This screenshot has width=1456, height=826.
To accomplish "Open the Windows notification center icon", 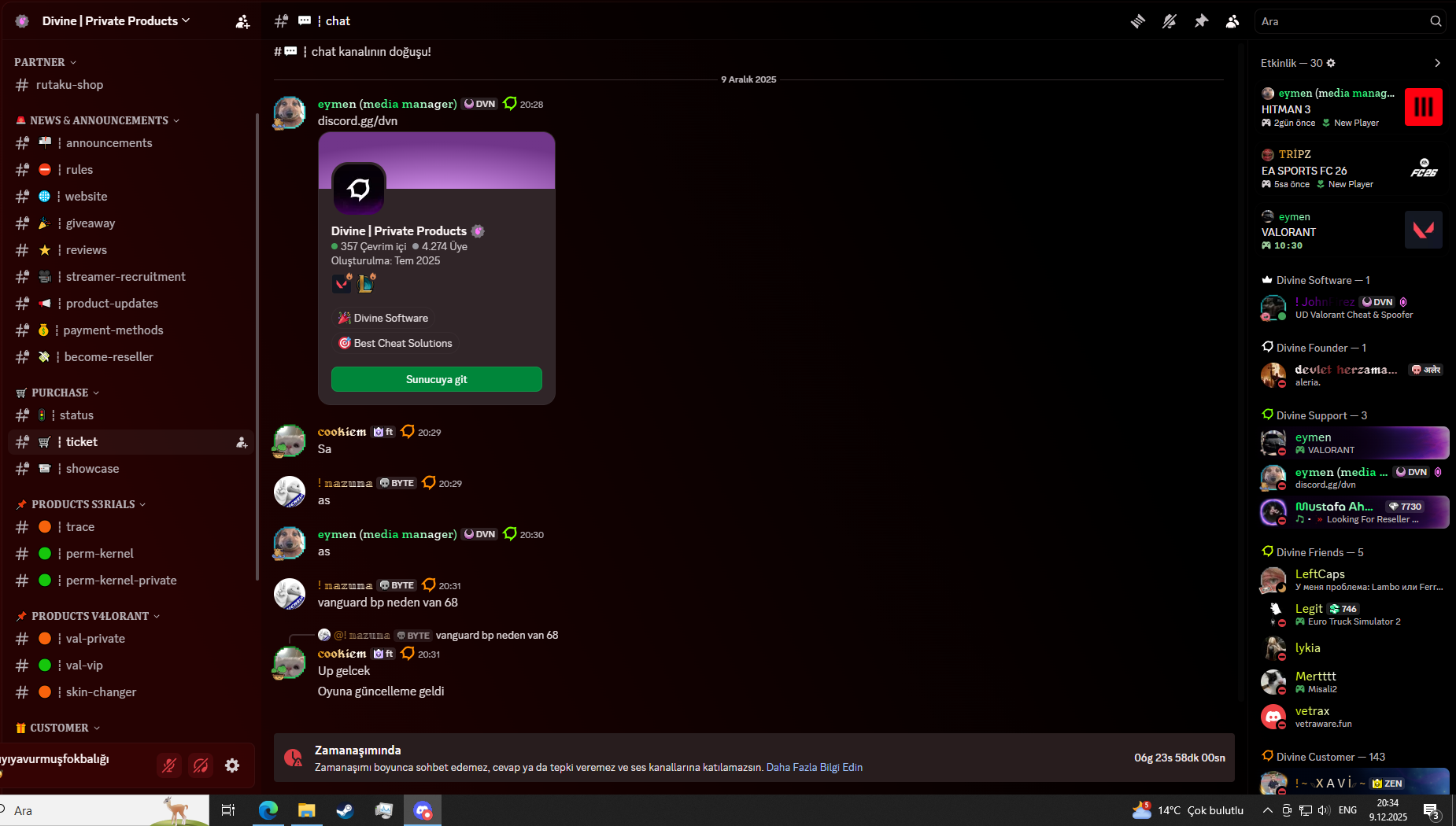I will tap(1432, 811).
